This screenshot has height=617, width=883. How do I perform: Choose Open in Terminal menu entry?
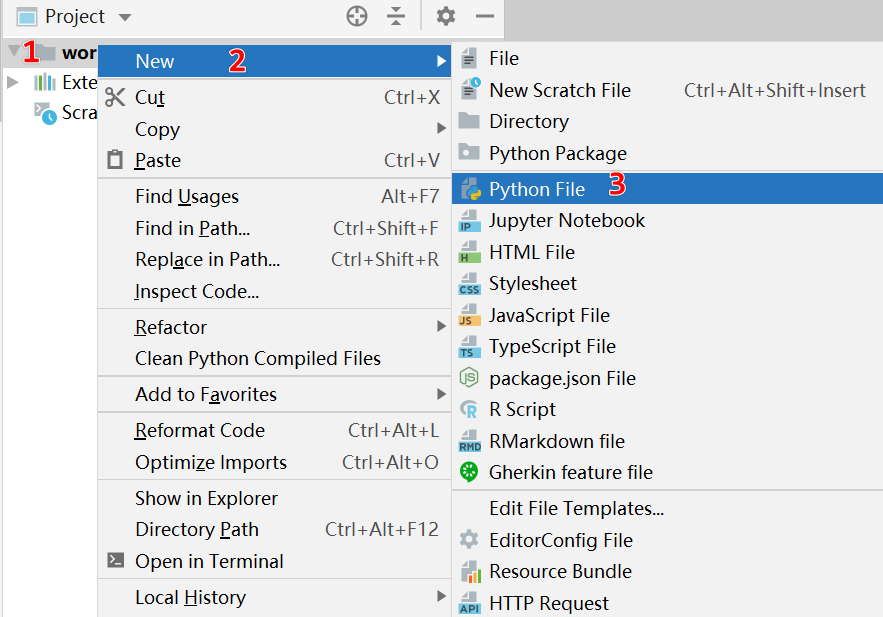click(x=209, y=561)
